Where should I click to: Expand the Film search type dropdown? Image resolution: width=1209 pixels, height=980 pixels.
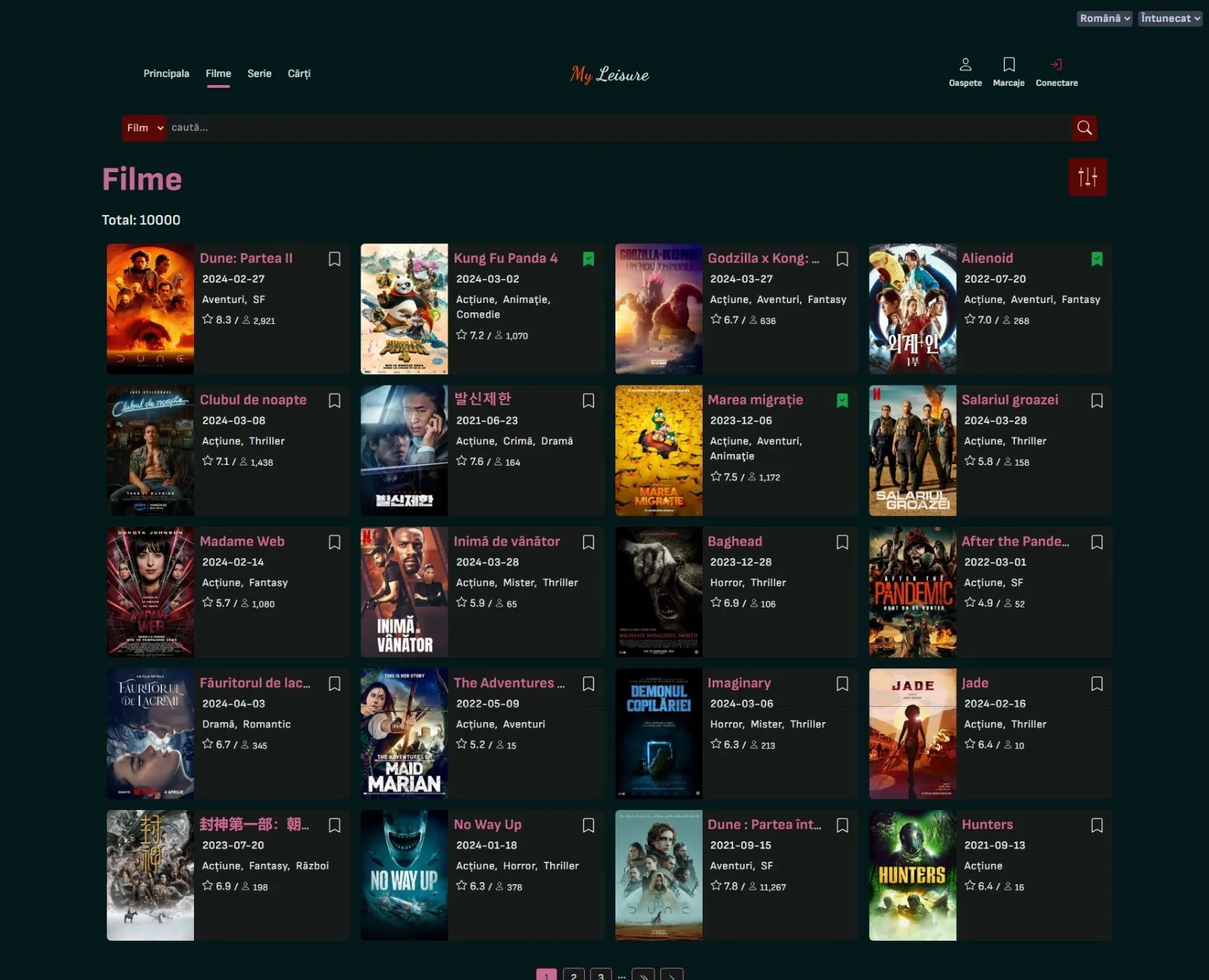click(x=145, y=128)
